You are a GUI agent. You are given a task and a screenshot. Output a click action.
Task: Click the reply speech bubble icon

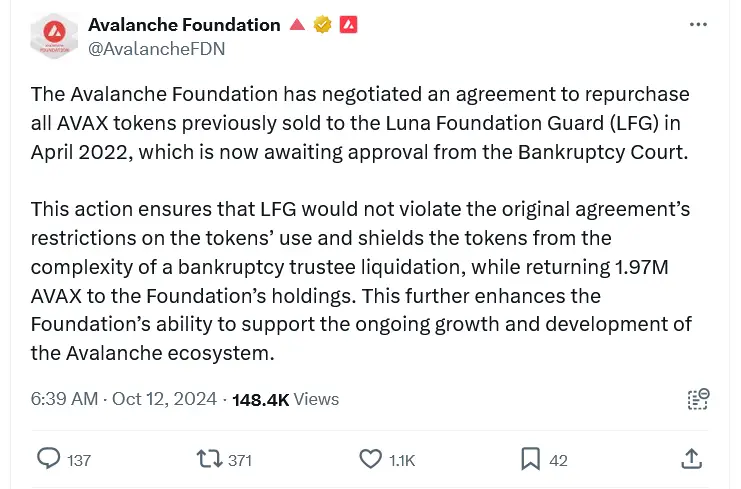click(x=48, y=459)
